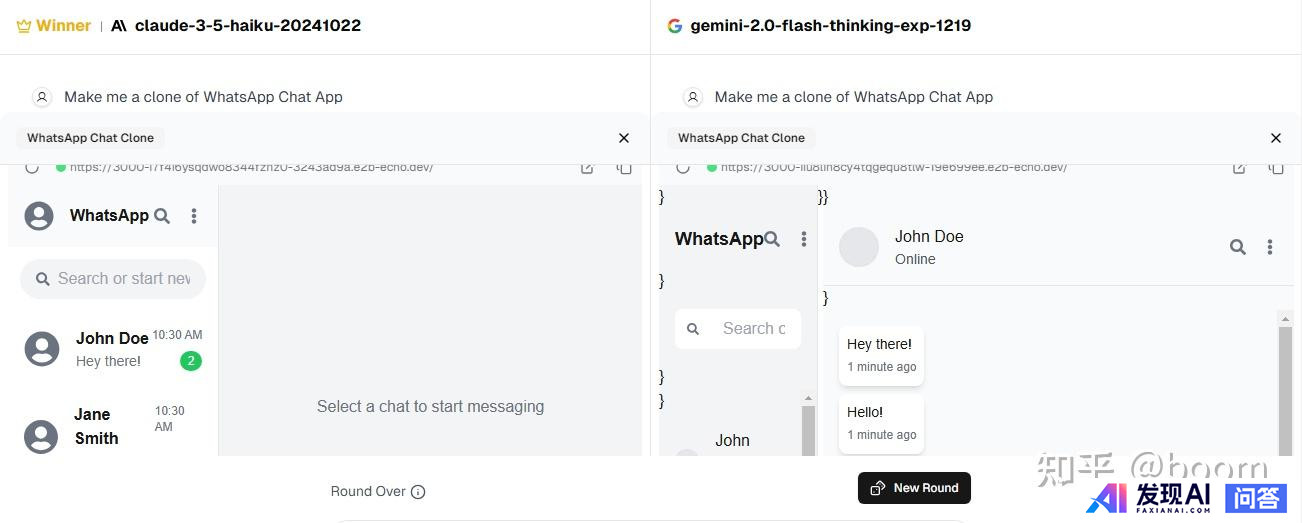
Task: Click John Doe's avatar in right chat header
Action: coord(859,247)
